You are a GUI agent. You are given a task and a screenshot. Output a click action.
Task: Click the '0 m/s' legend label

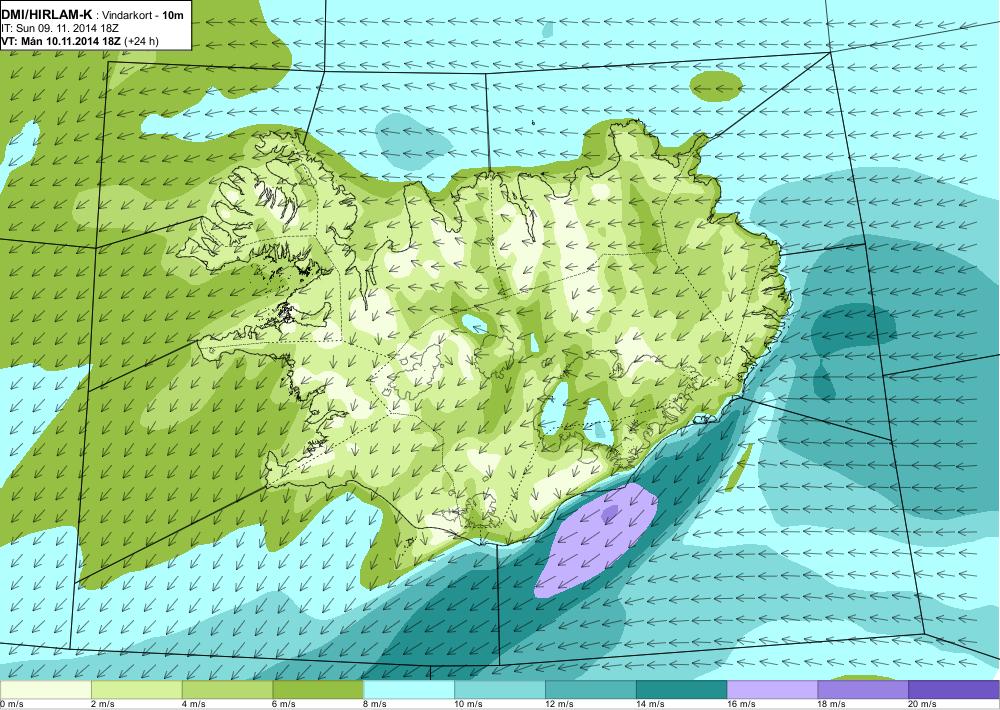point(11,704)
